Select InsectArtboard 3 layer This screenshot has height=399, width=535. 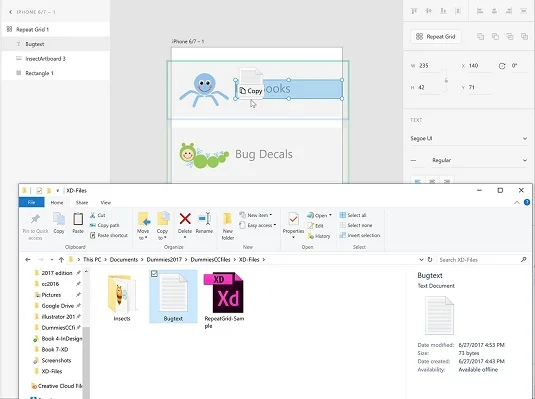55,59
